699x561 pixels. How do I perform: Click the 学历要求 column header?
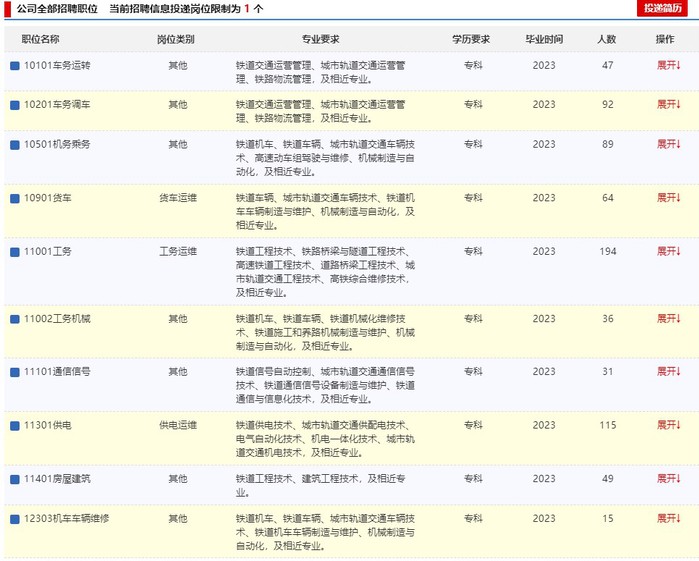(471, 39)
